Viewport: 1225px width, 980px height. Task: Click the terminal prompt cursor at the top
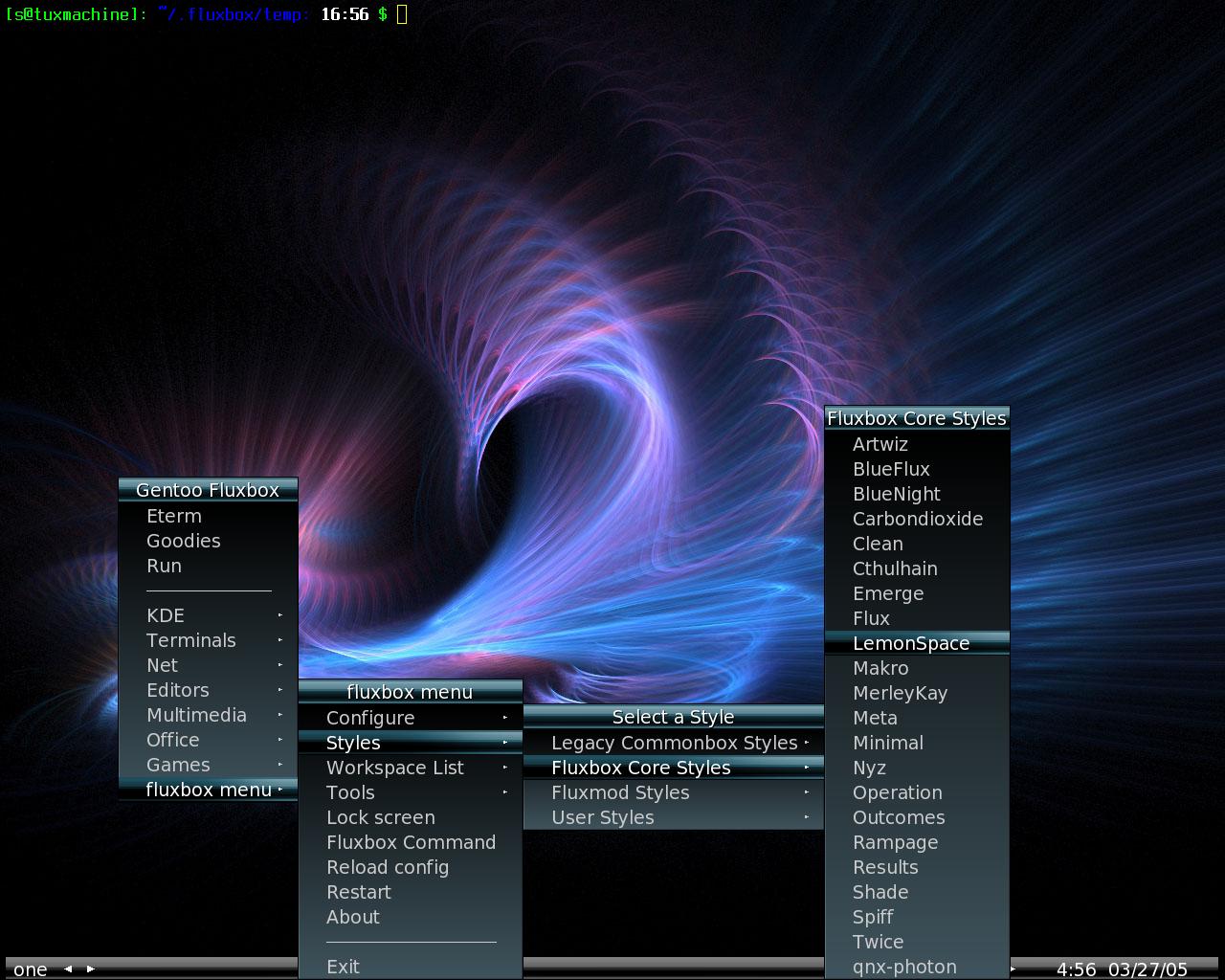click(x=402, y=13)
